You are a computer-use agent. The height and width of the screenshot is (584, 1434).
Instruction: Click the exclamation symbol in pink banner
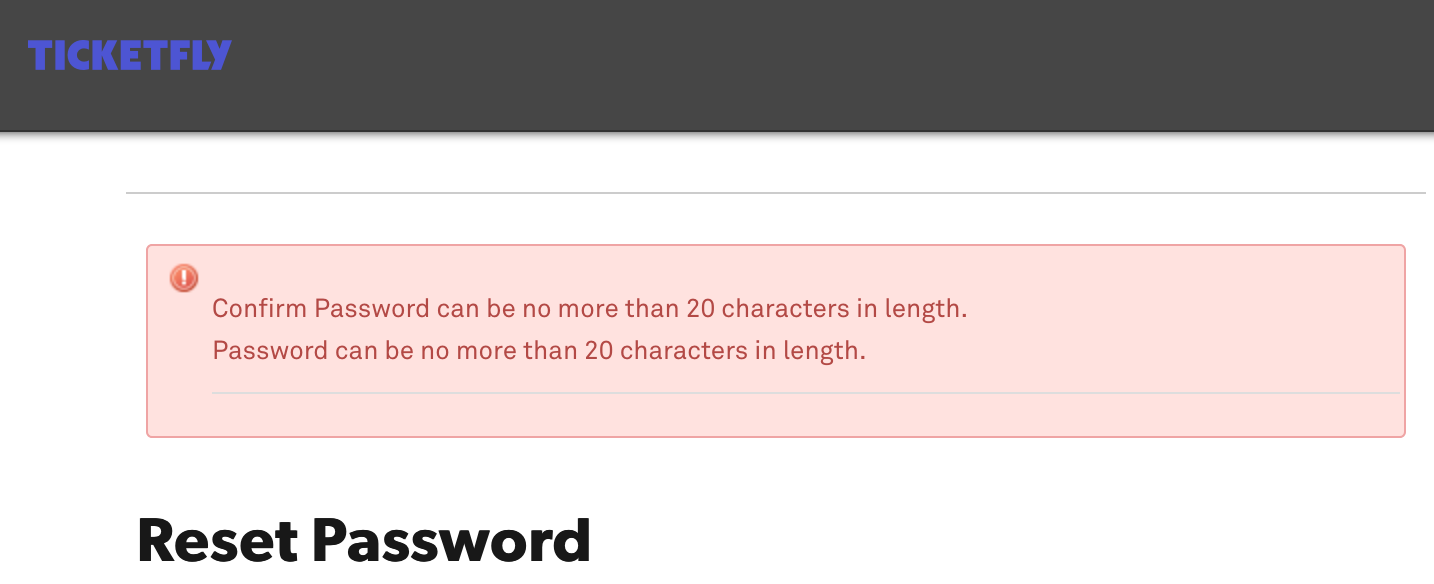[183, 278]
